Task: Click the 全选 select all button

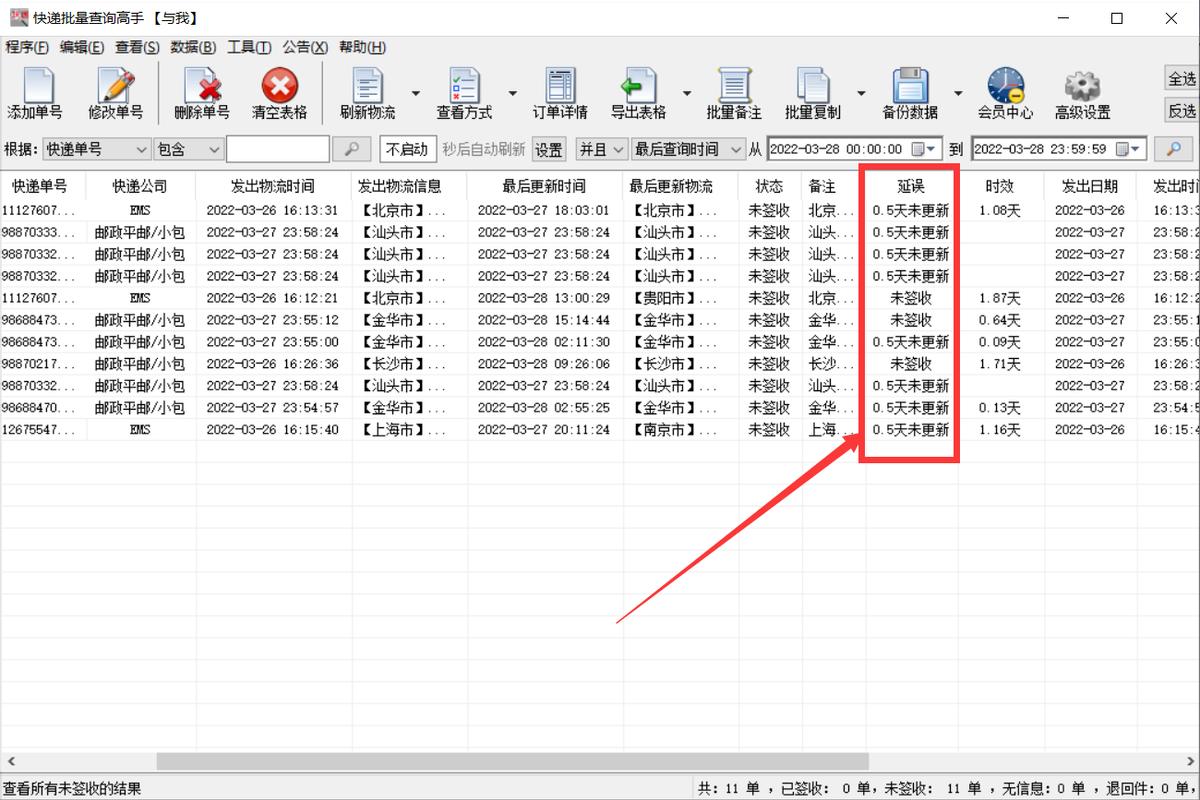Action: 1182,78
